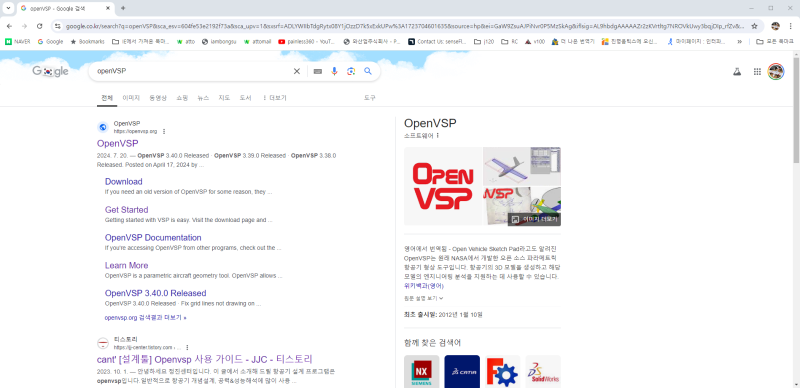Switch to the 지도 tab
The image size is (800, 388).
(x=224, y=98)
